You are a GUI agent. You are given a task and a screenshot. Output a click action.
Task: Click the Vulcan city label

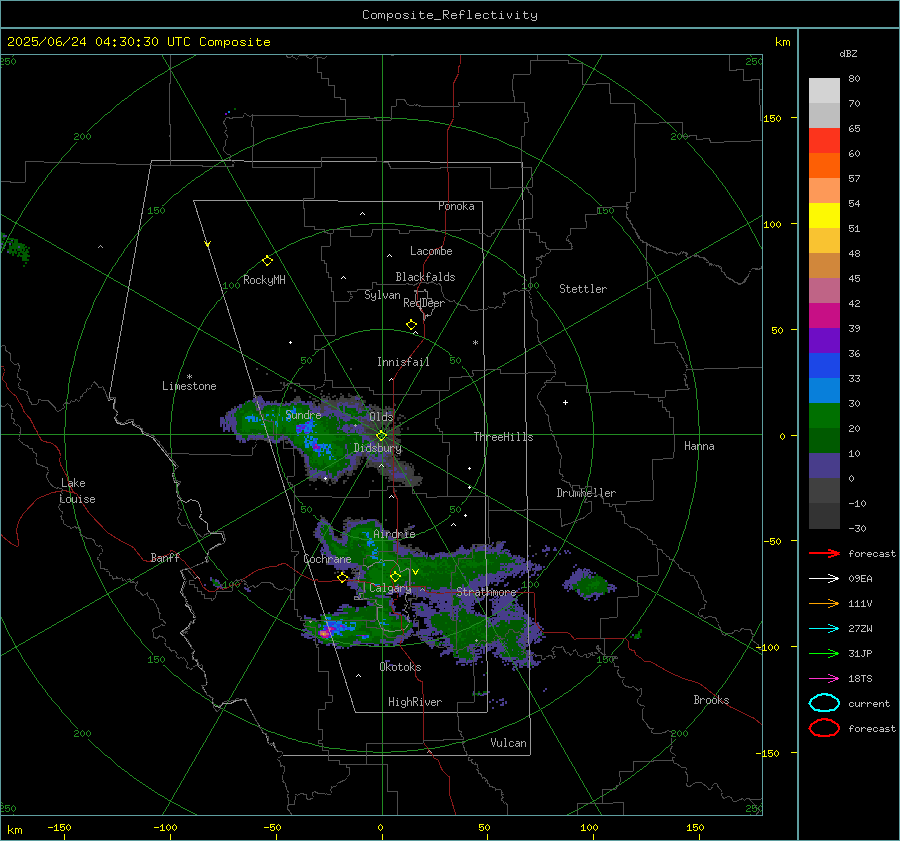point(509,743)
